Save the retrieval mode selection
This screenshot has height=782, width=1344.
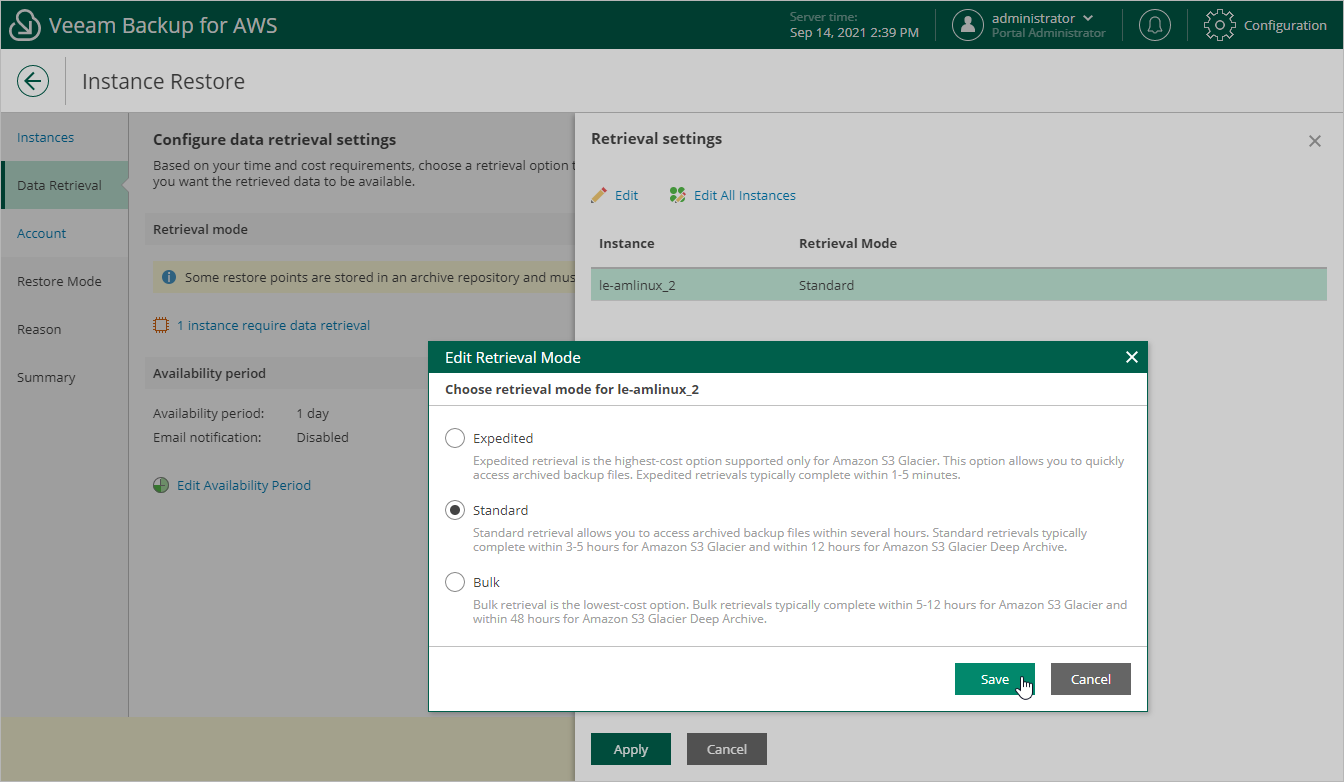click(x=995, y=679)
